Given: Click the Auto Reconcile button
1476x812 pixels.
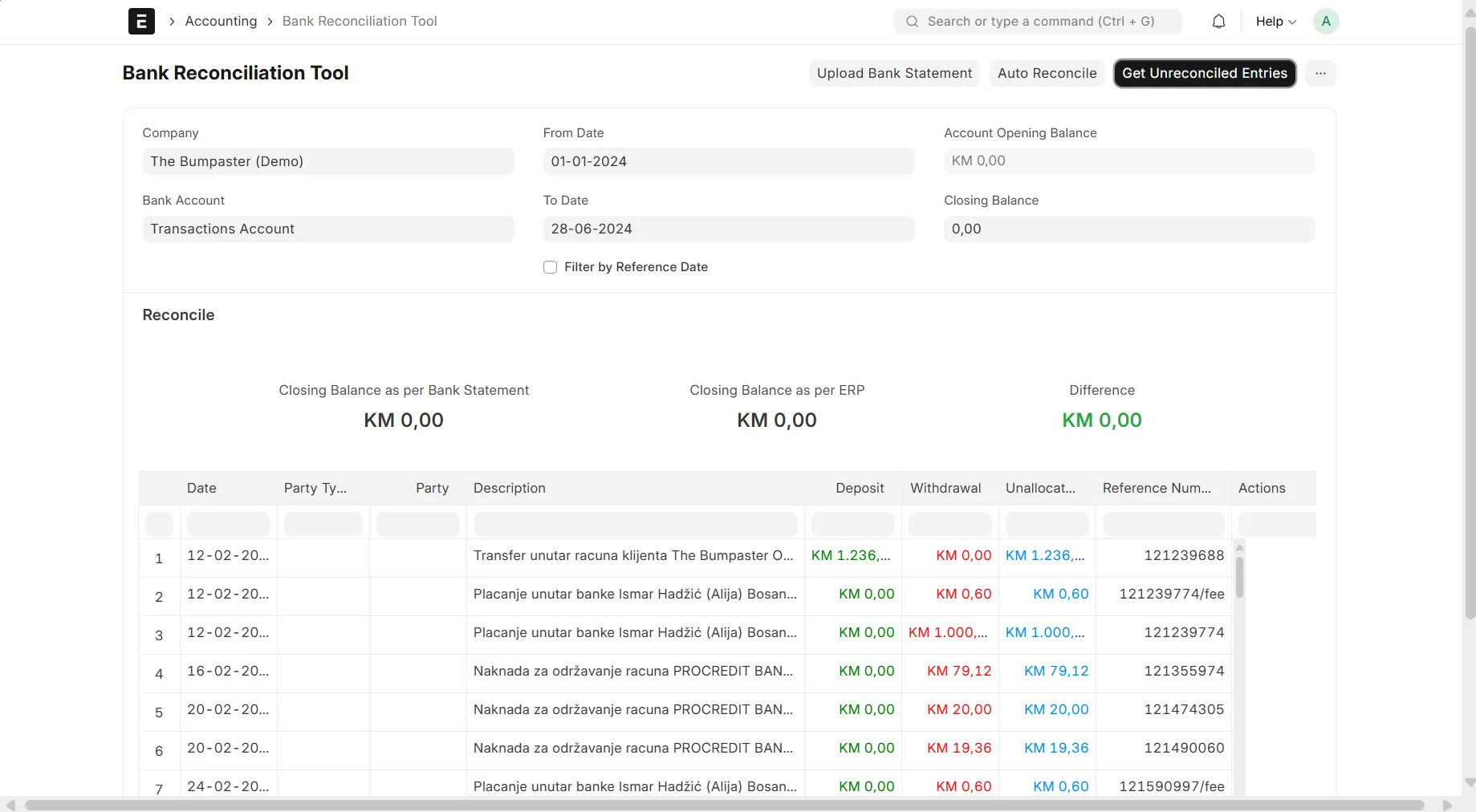Looking at the screenshot, I should point(1047,73).
